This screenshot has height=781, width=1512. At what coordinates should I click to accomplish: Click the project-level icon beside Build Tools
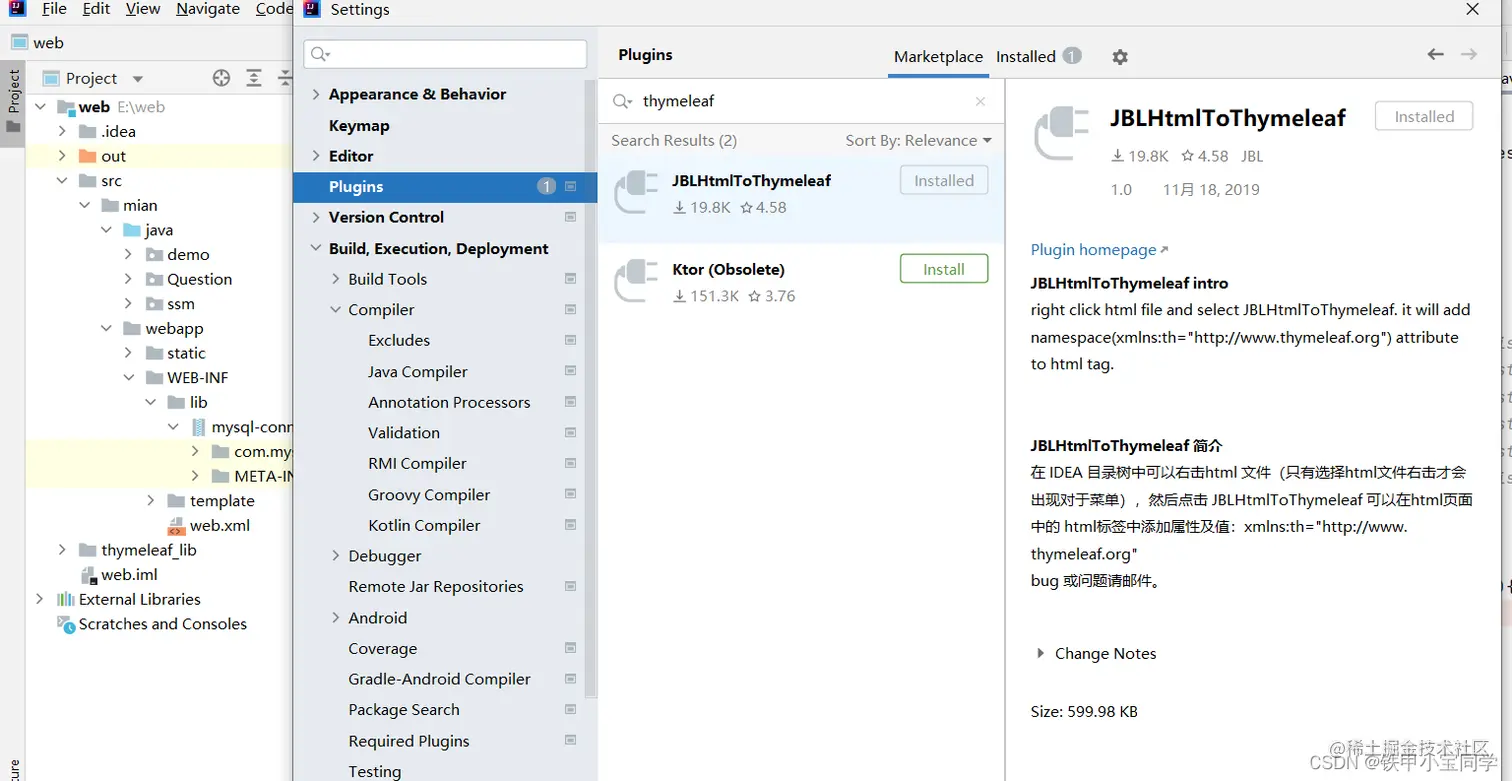(x=571, y=279)
